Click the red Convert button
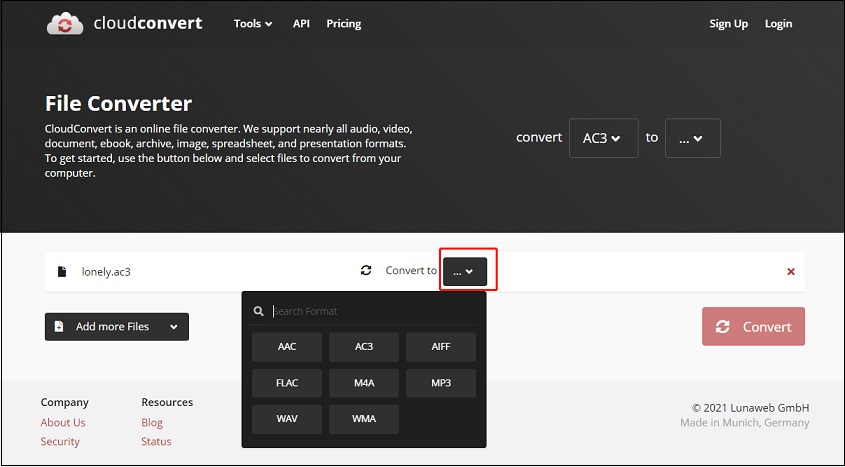845x467 pixels. (x=753, y=326)
